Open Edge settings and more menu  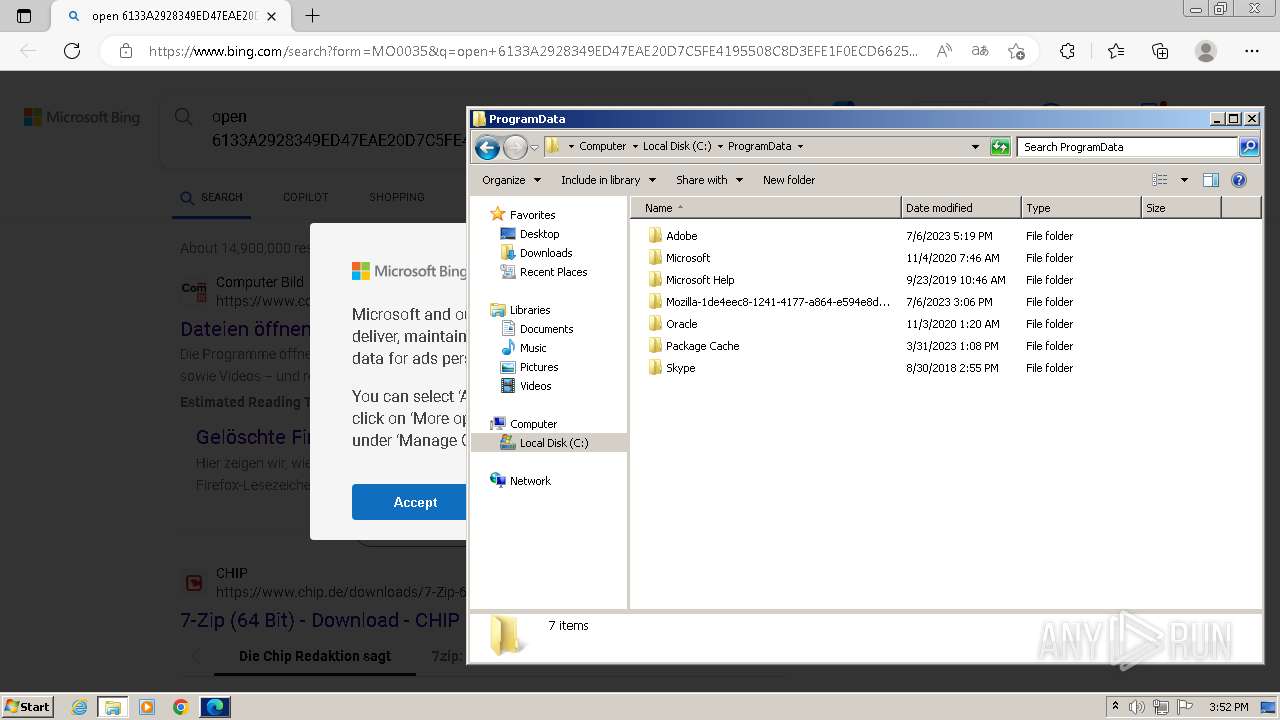(x=1252, y=51)
